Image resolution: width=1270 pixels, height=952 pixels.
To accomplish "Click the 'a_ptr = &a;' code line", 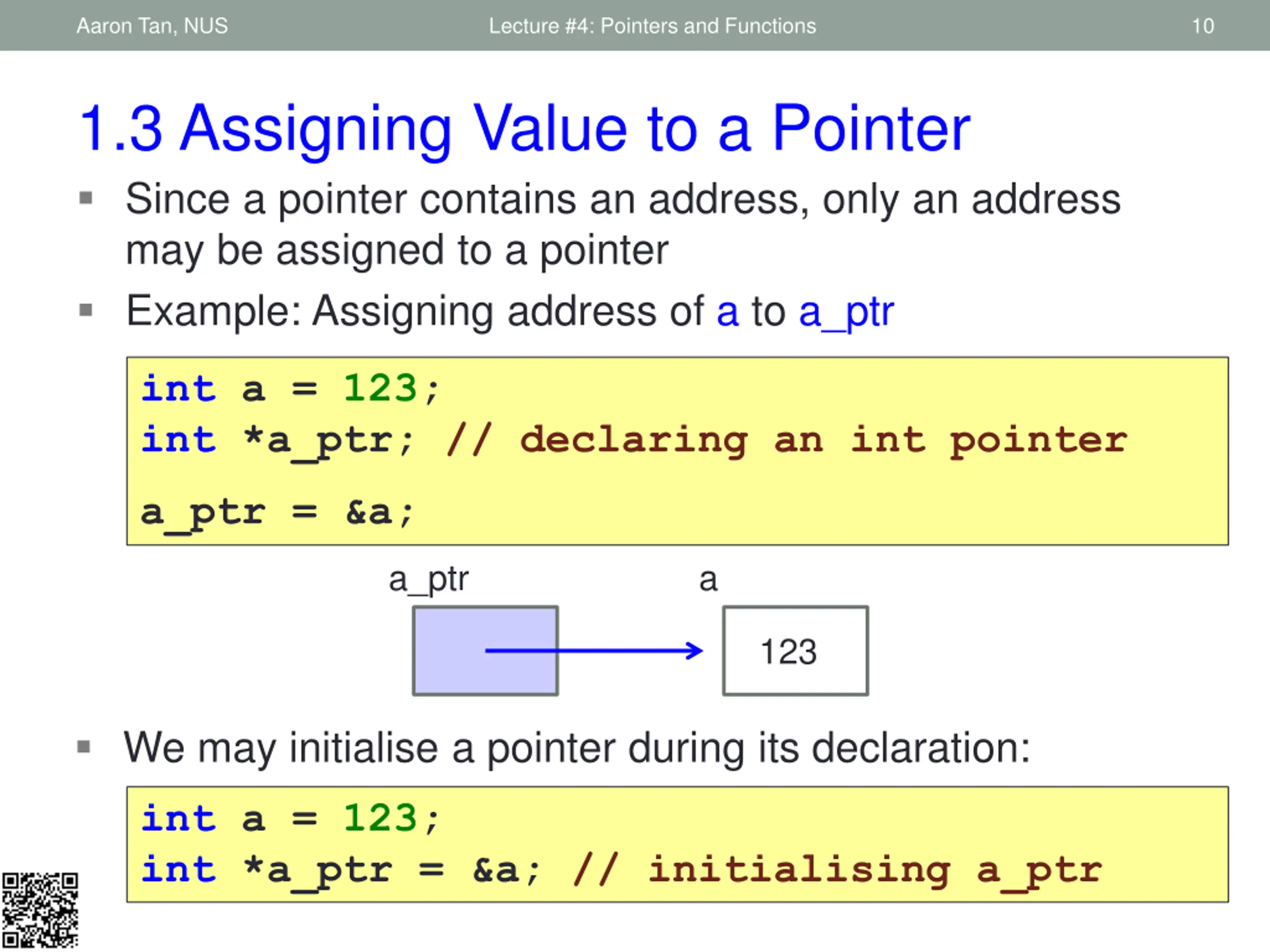I will 277,512.
